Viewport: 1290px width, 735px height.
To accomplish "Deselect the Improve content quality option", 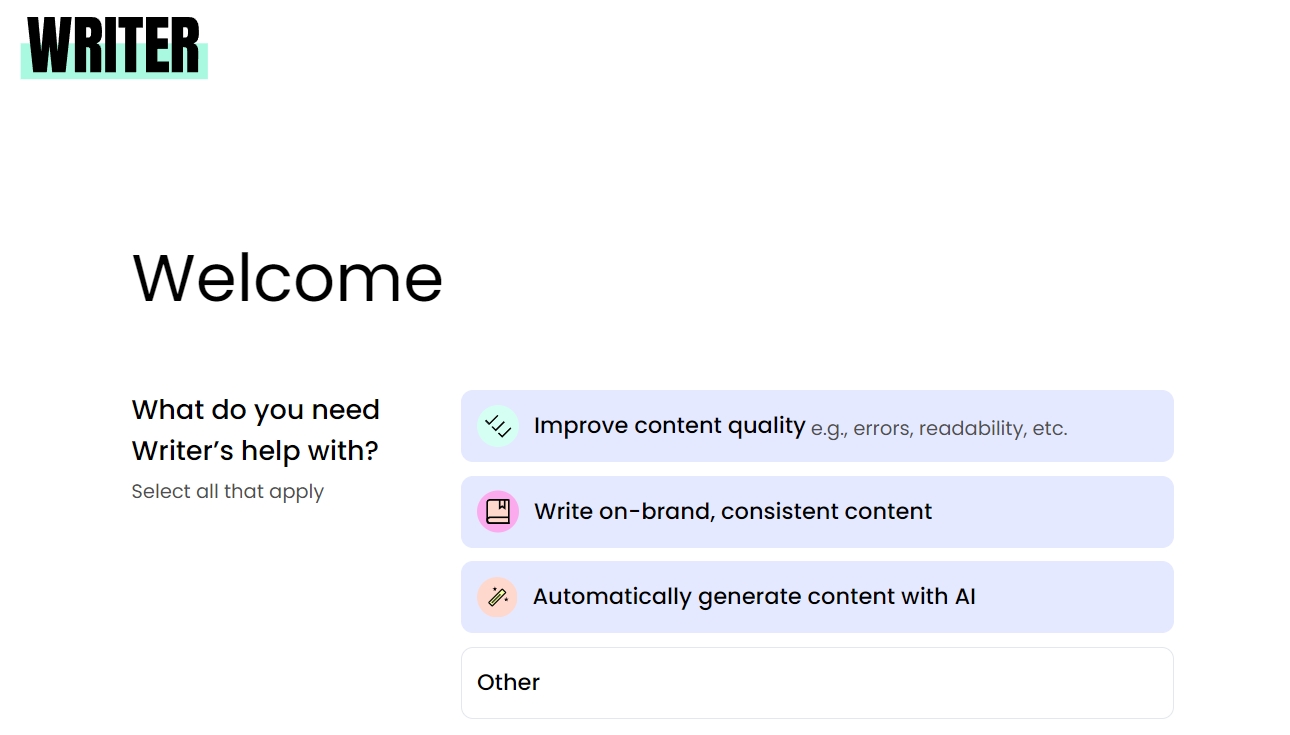I will point(817,426).
